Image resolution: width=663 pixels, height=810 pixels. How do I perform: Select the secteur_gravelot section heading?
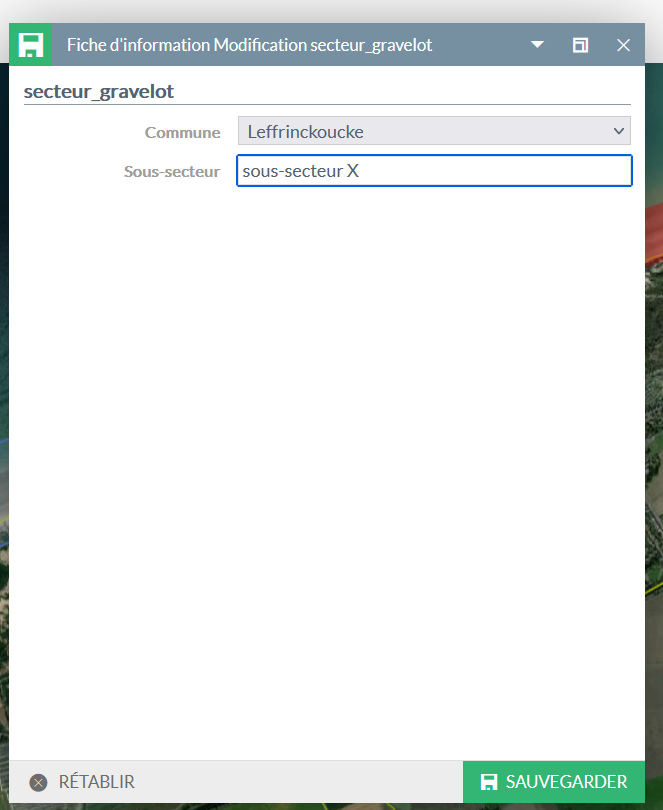[99, 91]
